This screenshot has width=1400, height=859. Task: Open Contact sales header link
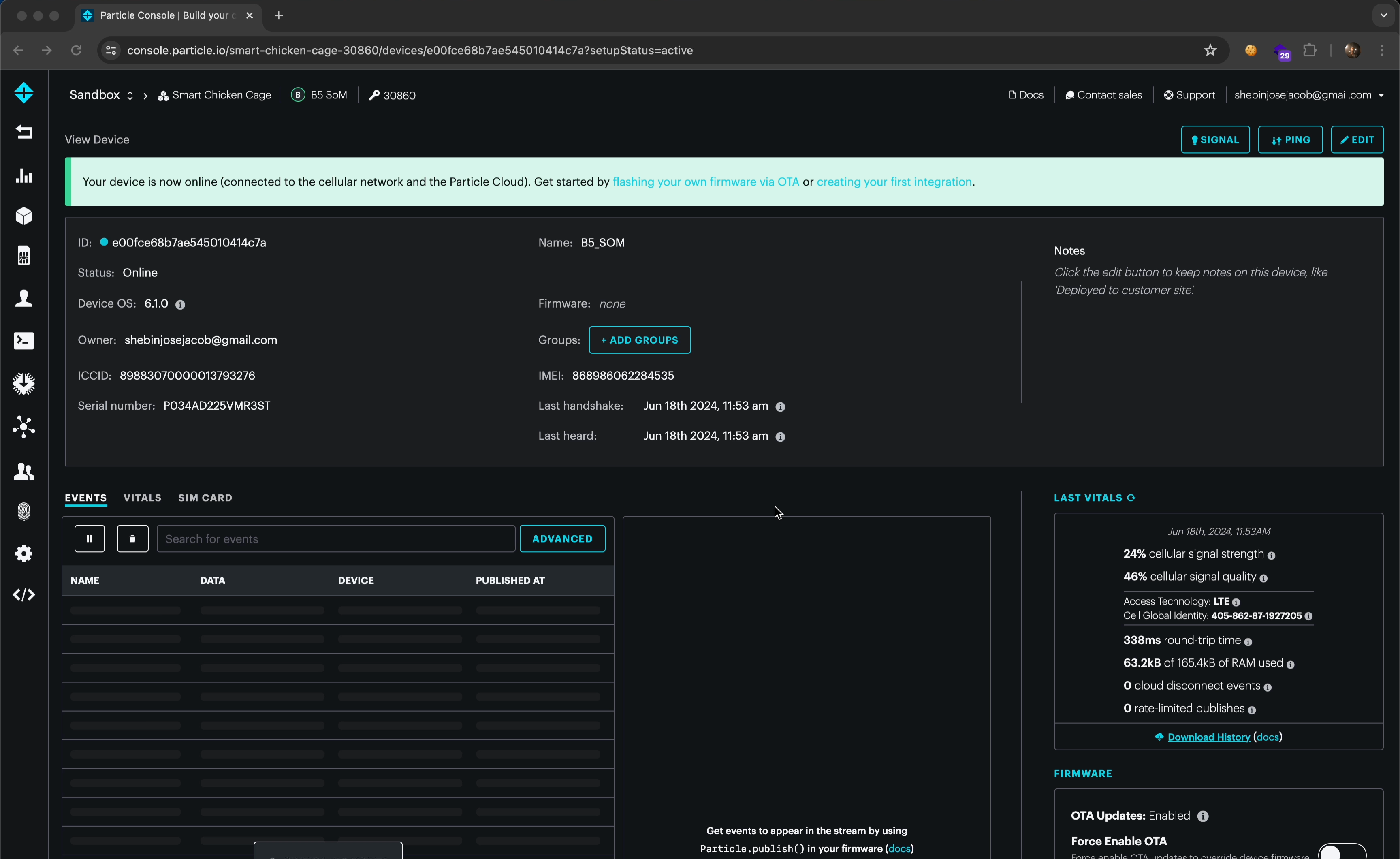(1103, 95)
